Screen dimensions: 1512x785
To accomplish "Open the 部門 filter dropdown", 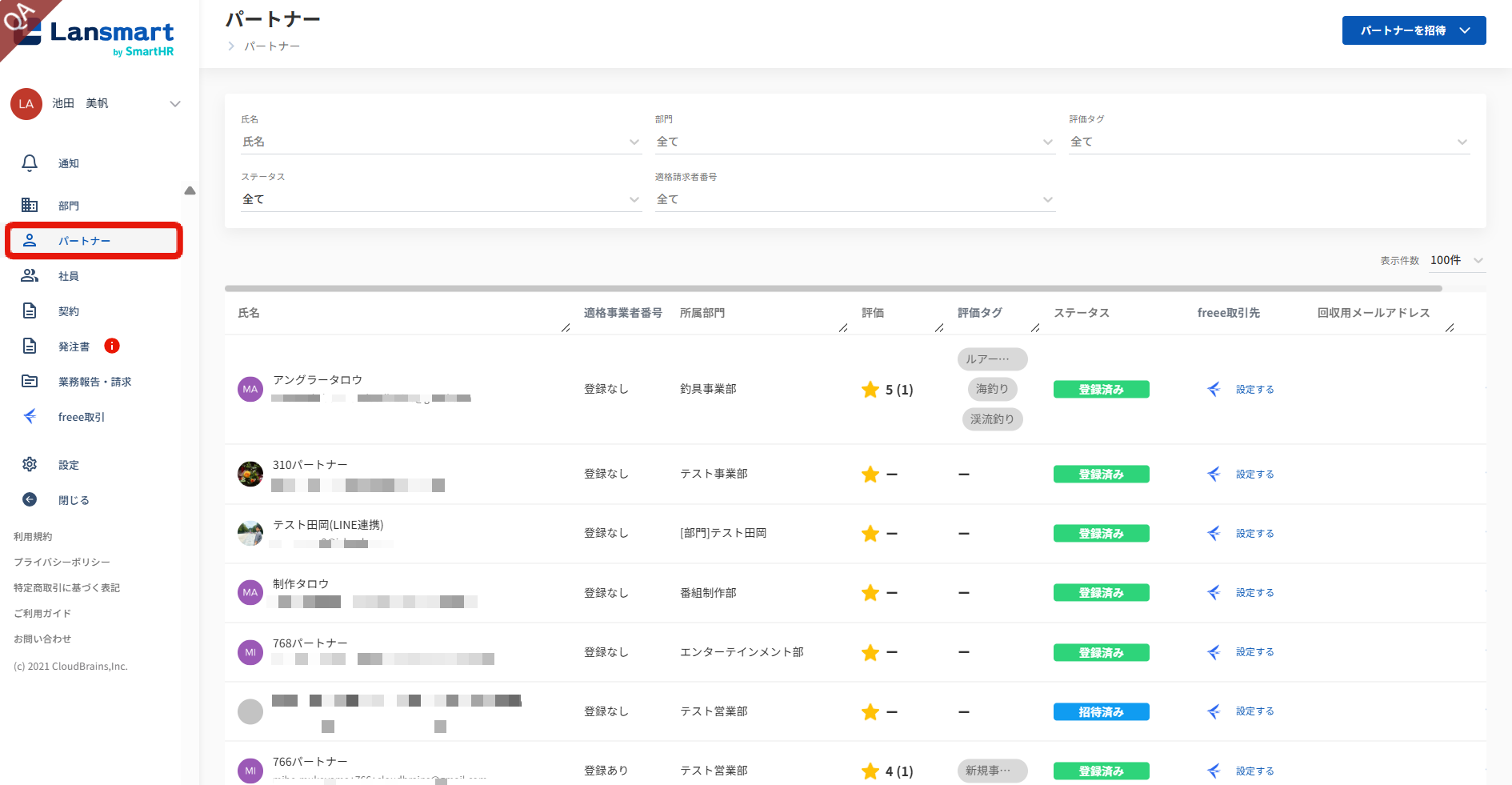I will tap(855, 142).
